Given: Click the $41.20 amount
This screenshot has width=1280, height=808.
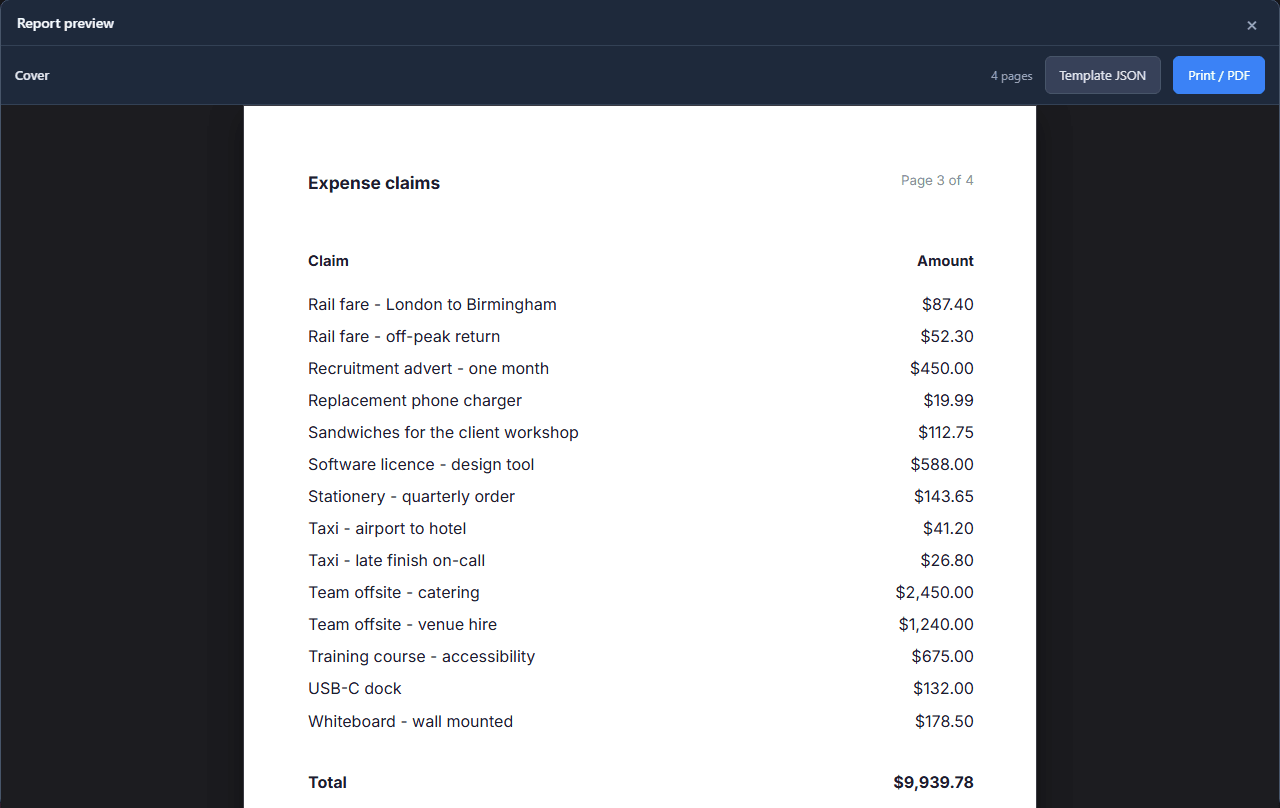Looking at the screenshot, I should tap(948, 528).
